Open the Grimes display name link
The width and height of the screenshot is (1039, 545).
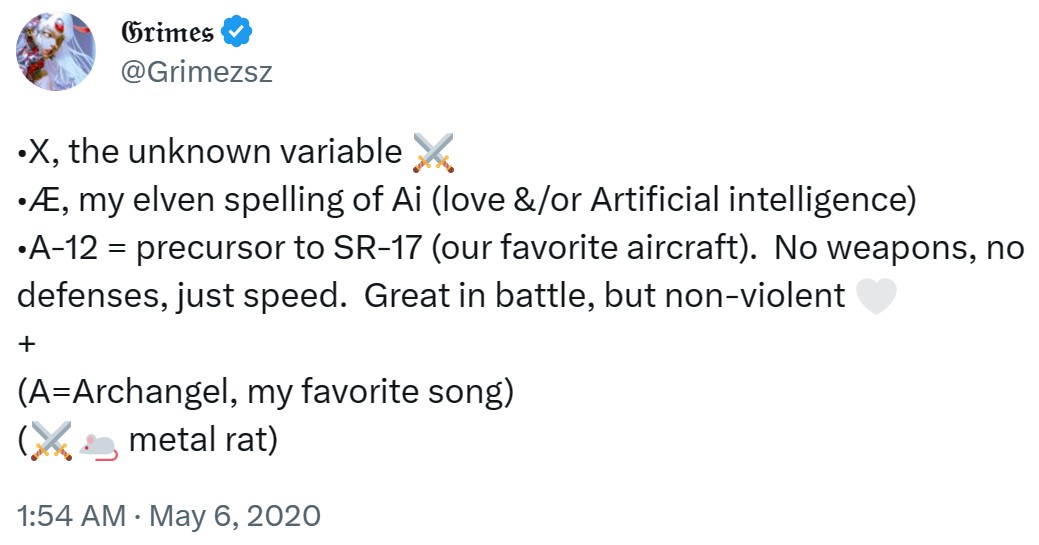(x=168, y=32)
